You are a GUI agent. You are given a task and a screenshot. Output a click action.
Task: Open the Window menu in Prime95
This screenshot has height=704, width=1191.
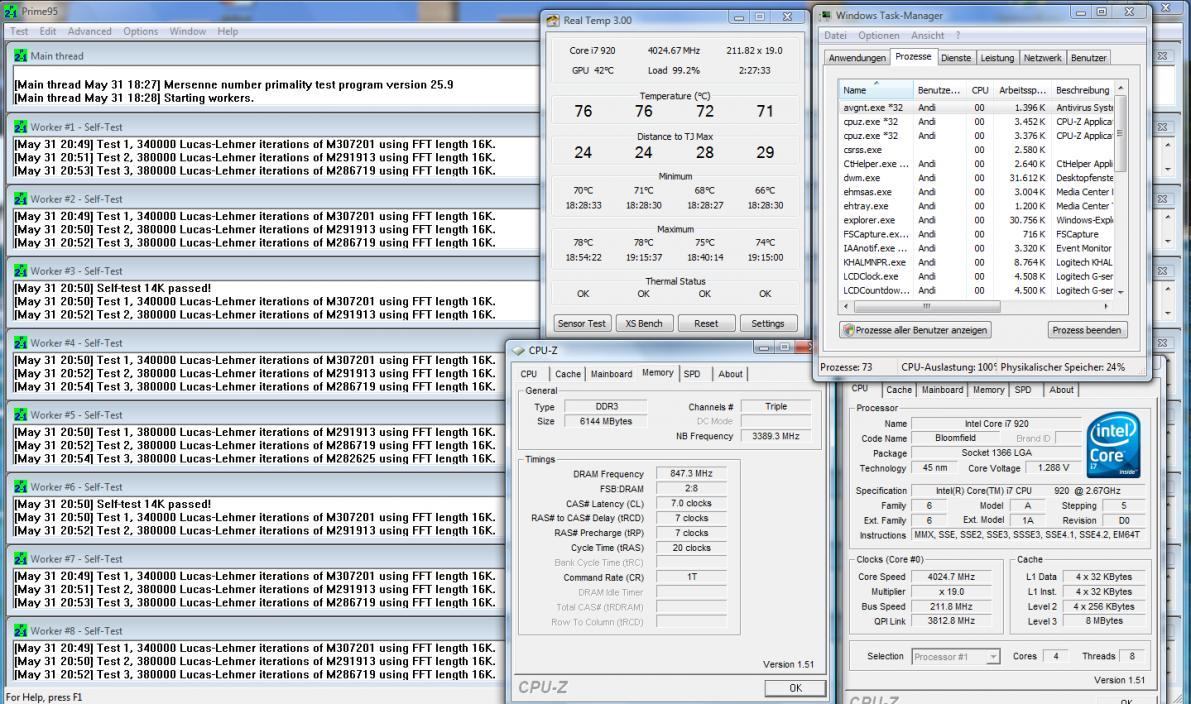pyautogui.click(x=188, y=31)
